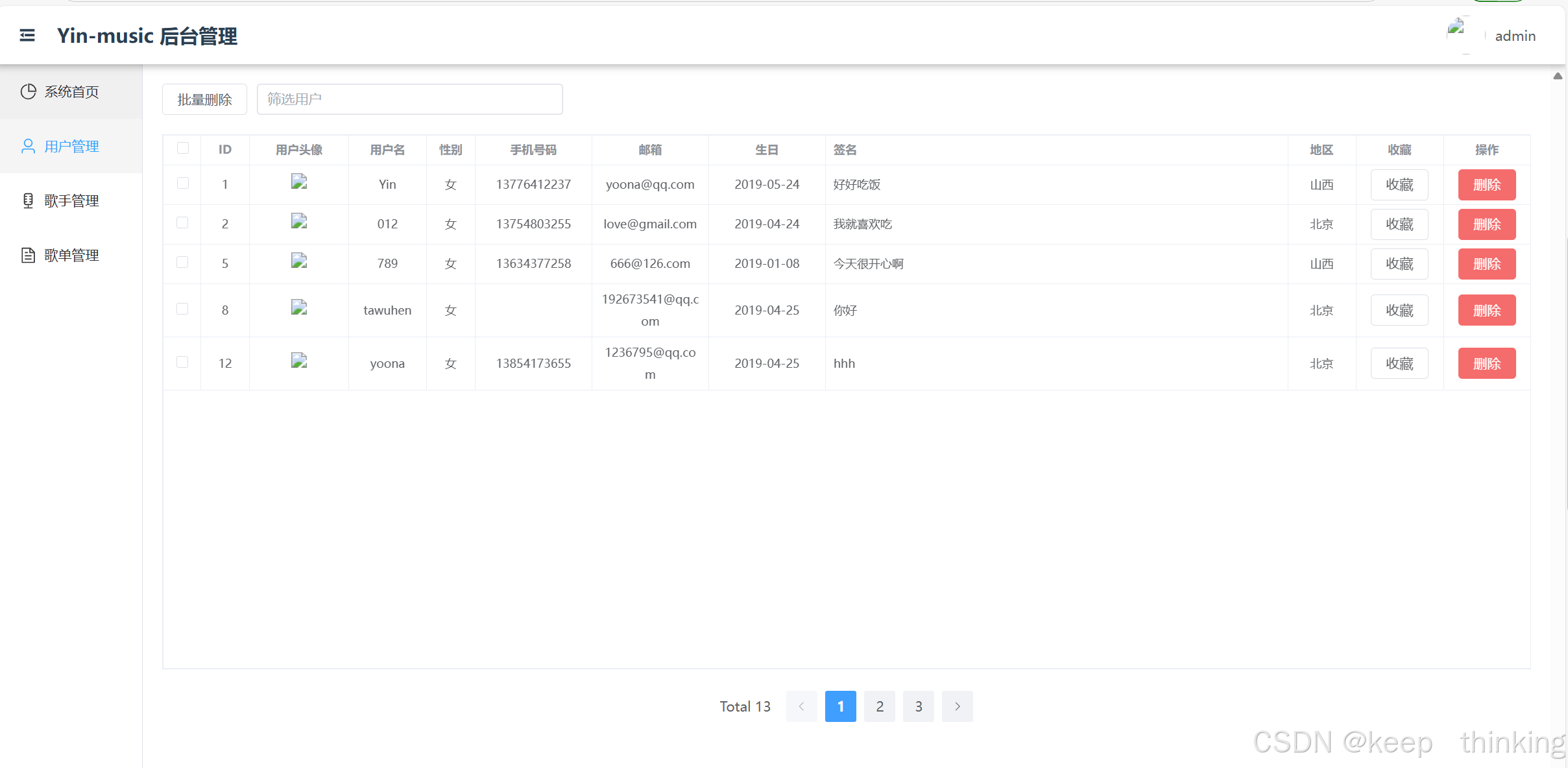1568x768 pixels.
Task: Focus the 筛选用户 search field
Action: tap(409, 99)
